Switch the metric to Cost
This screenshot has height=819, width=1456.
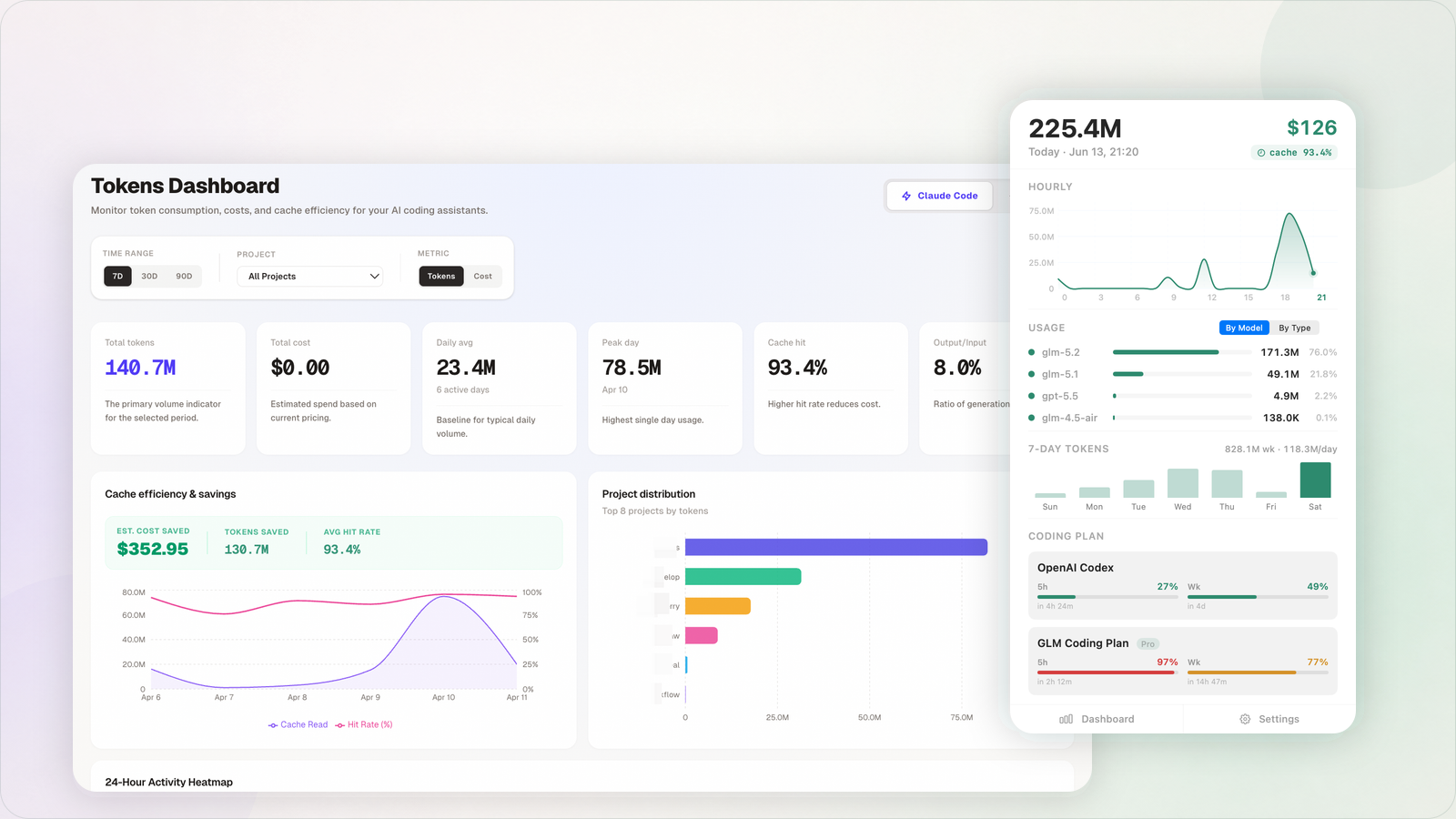tap(482, 276)
